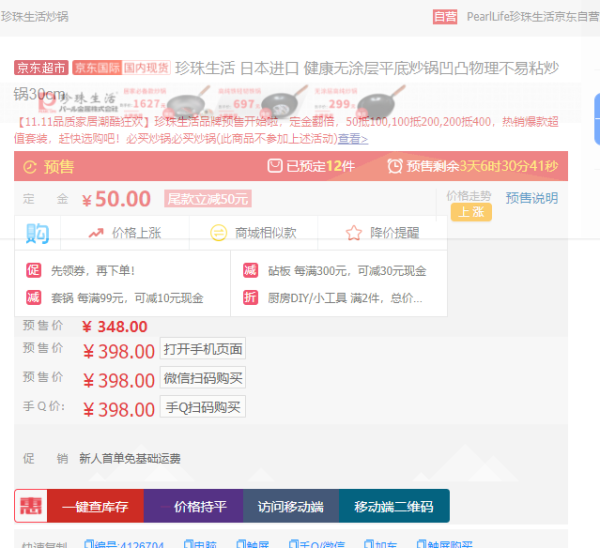The width and height of the screenshot is (600, 548).
Task: Click the yellow swap icon beside 商城相似款
Action: [x=218, y=233]
